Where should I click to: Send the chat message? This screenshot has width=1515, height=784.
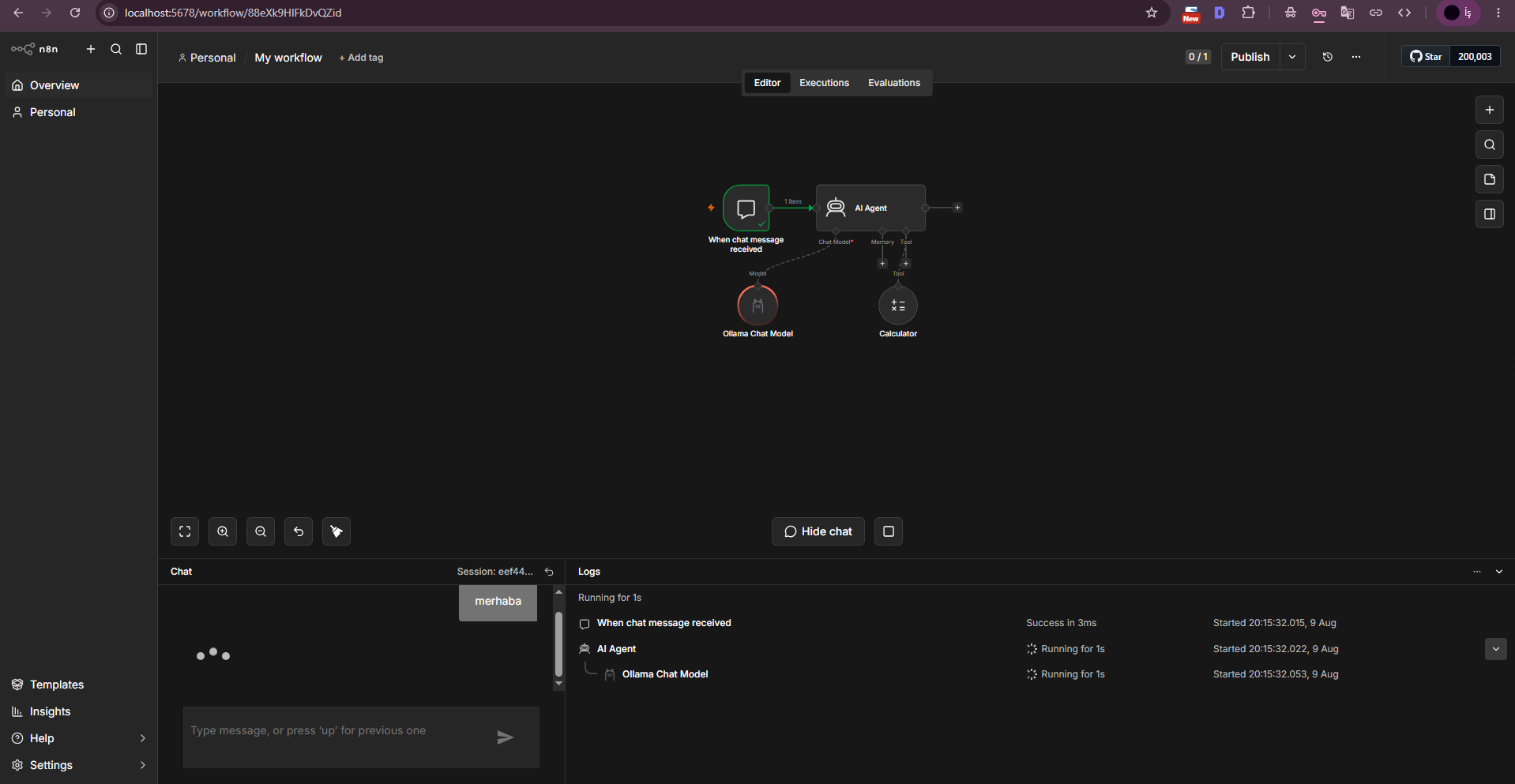coord(506,737)
